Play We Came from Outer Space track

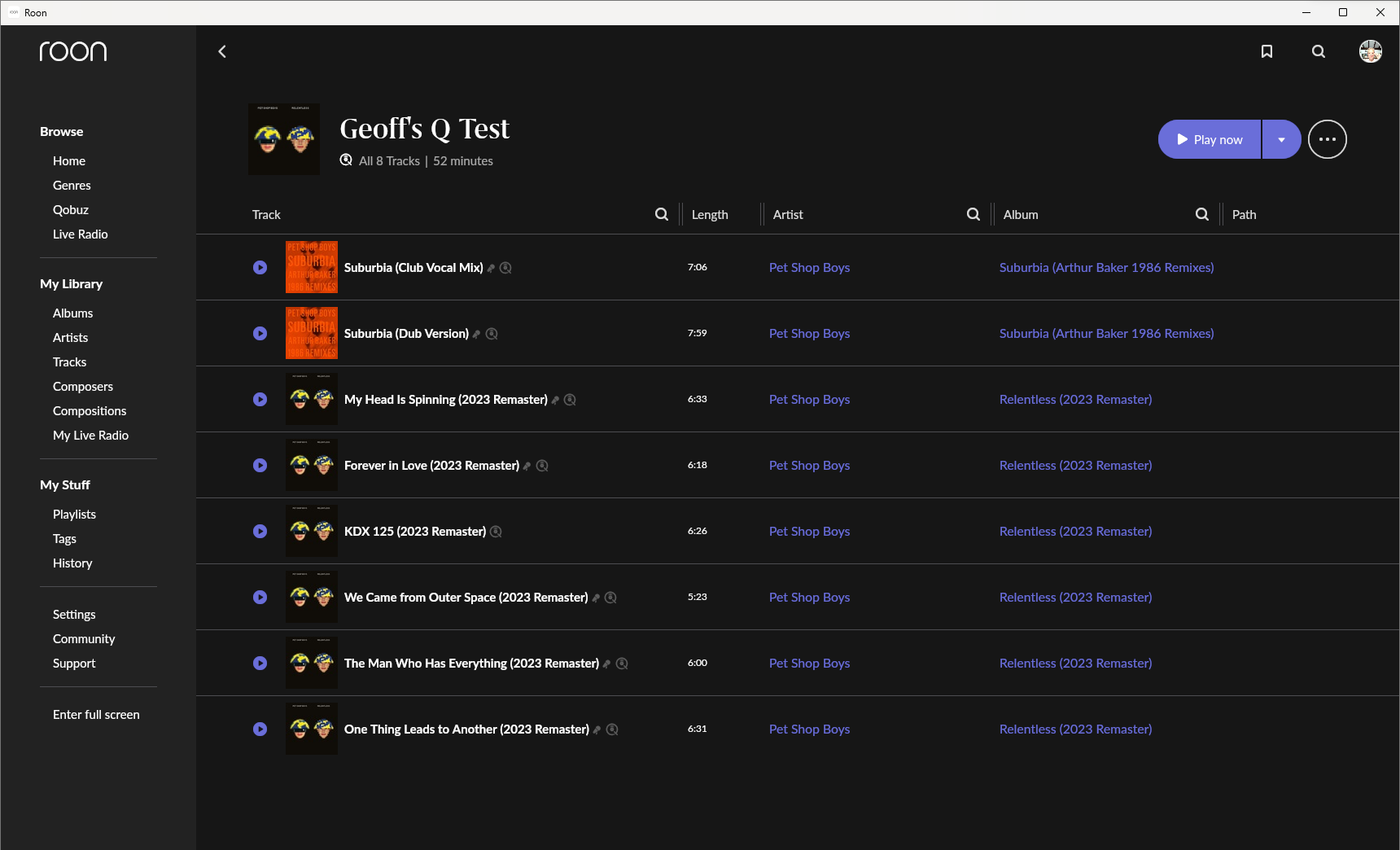pos(260,597)
